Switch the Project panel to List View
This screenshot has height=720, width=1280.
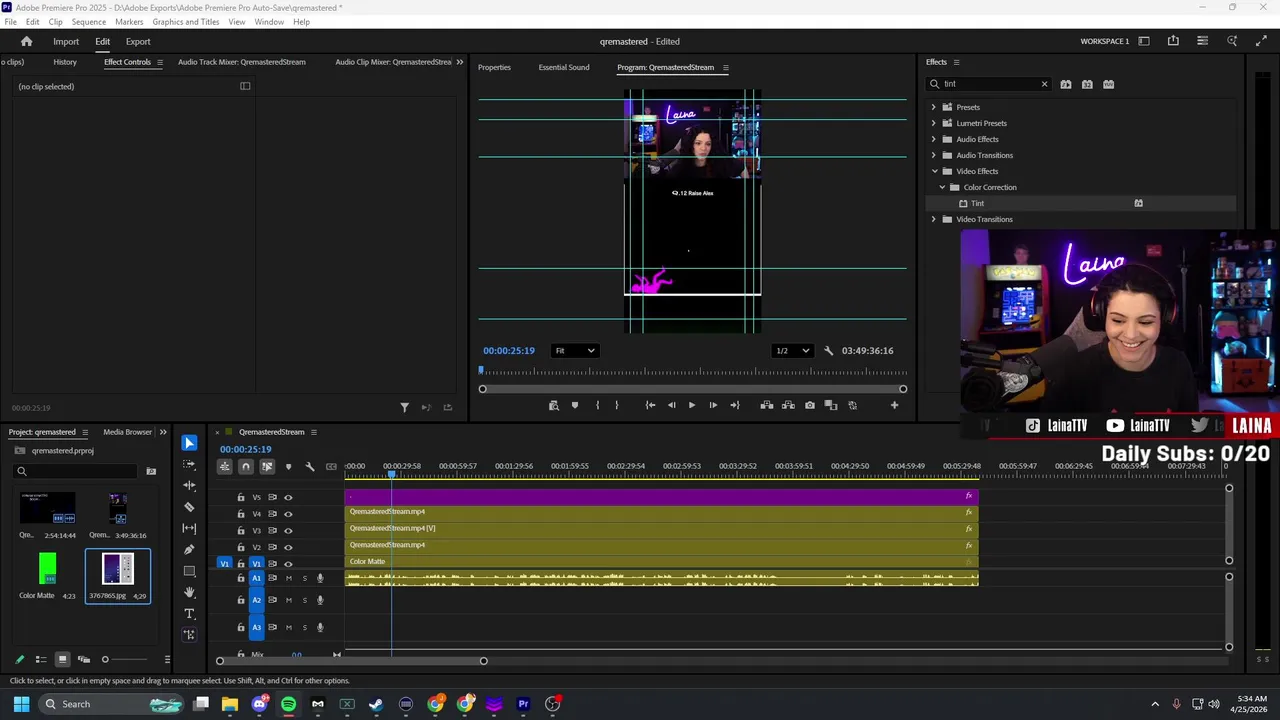(x=41, y=659)
